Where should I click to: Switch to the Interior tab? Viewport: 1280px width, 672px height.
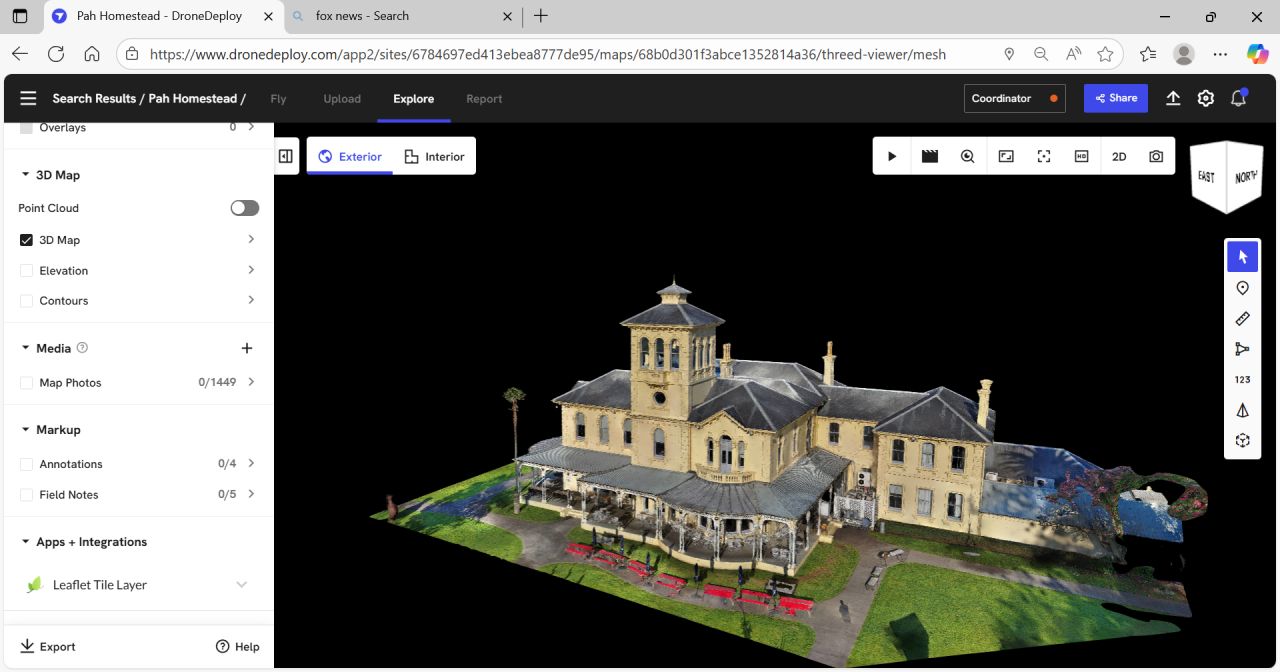434,157
